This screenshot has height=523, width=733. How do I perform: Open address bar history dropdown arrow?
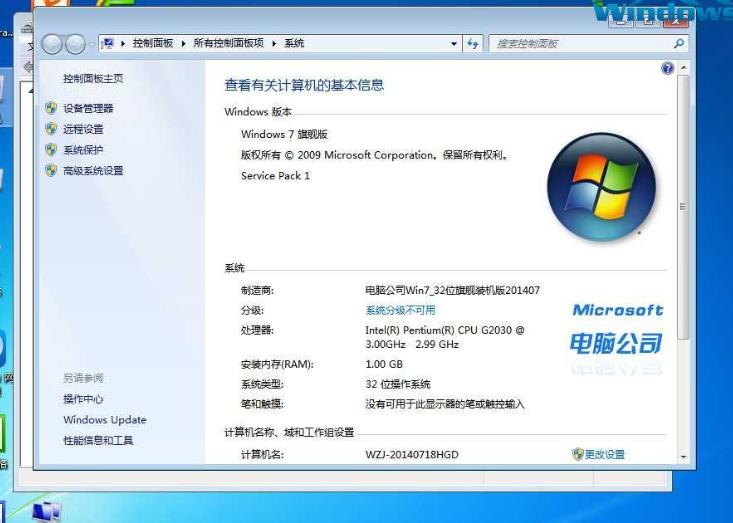453,44
